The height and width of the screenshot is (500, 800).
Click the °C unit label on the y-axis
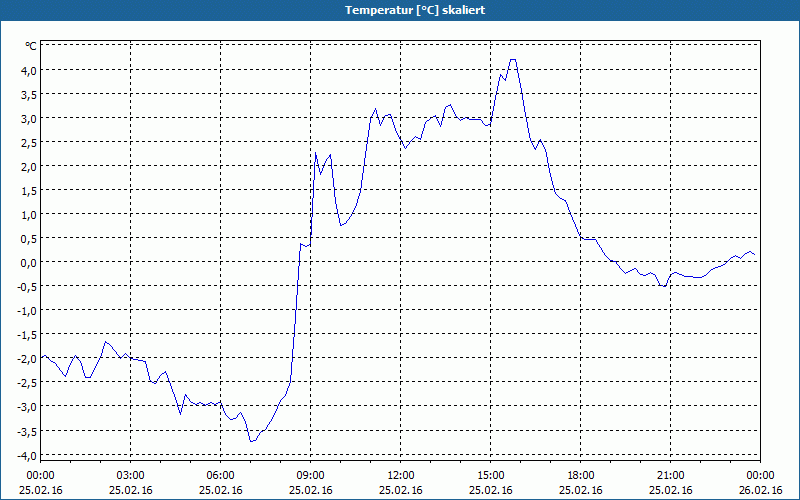31,46
